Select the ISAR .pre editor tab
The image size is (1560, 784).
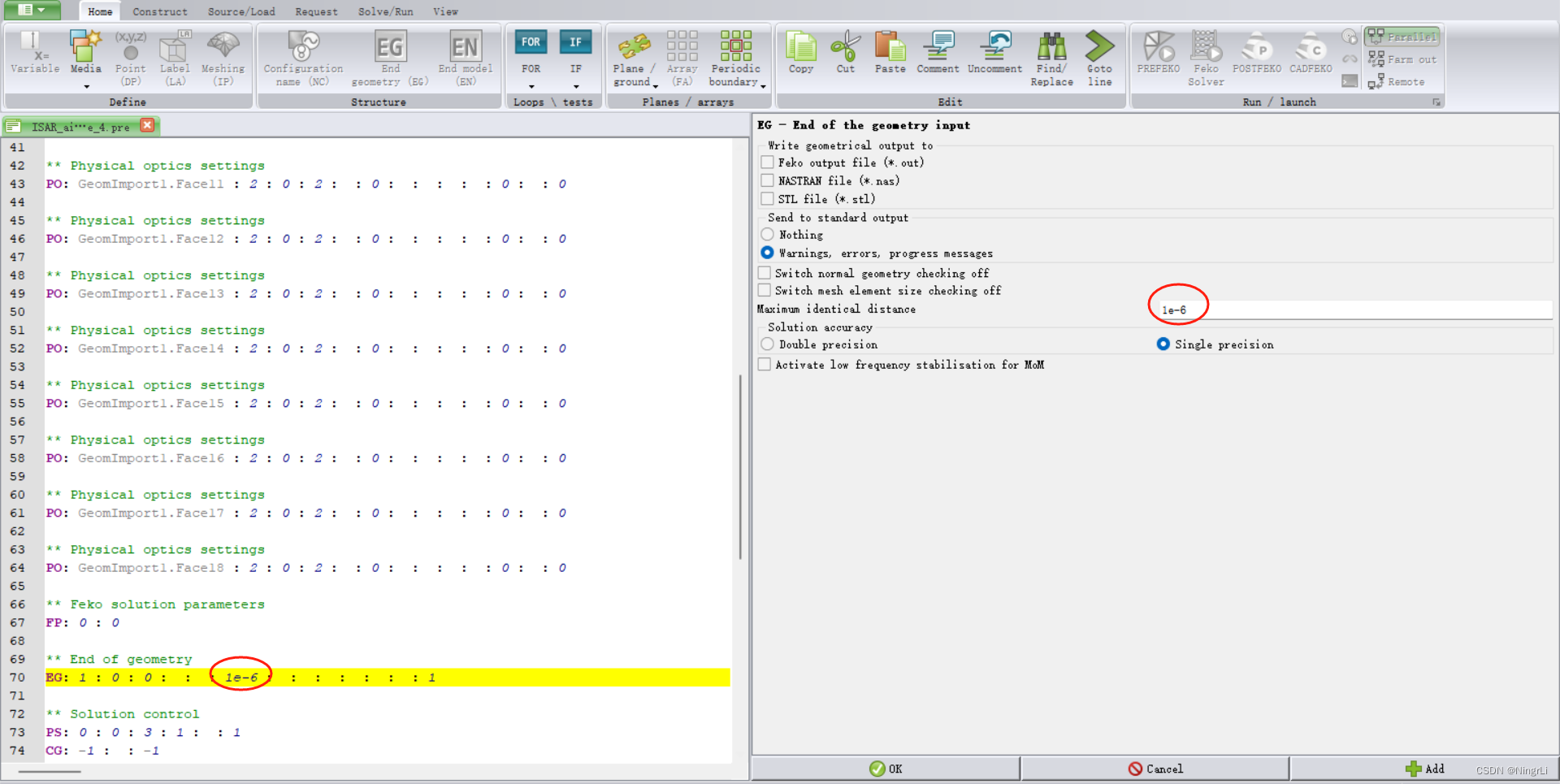(x=80, y=126)
